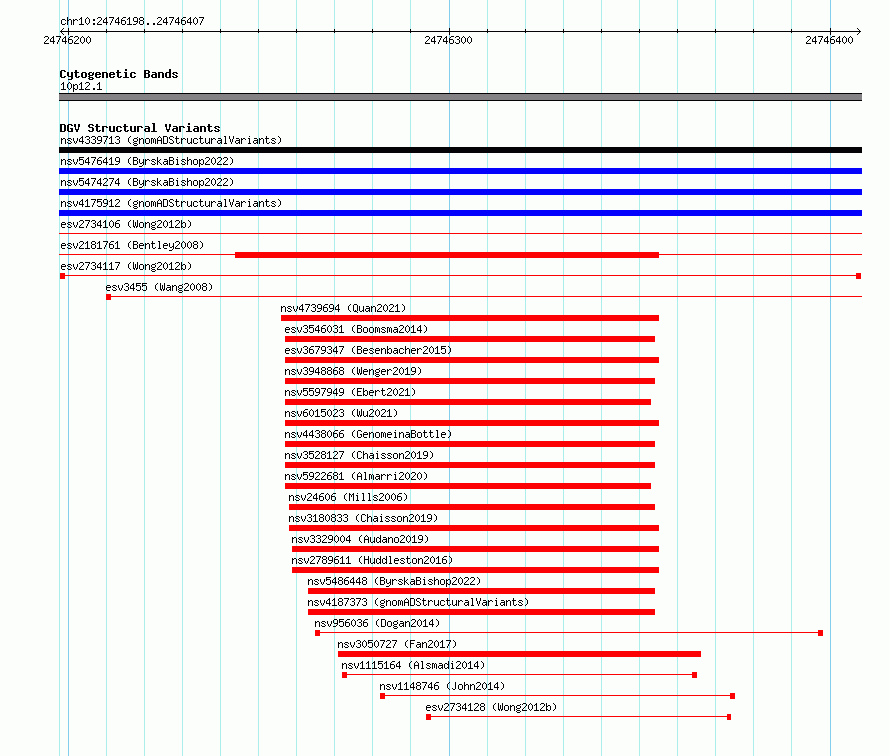Open nsv1115164 Alsmadi2014 variant label
Image resolution: width=890 pixels, height=756 pixels.
(x=413, y=665)
